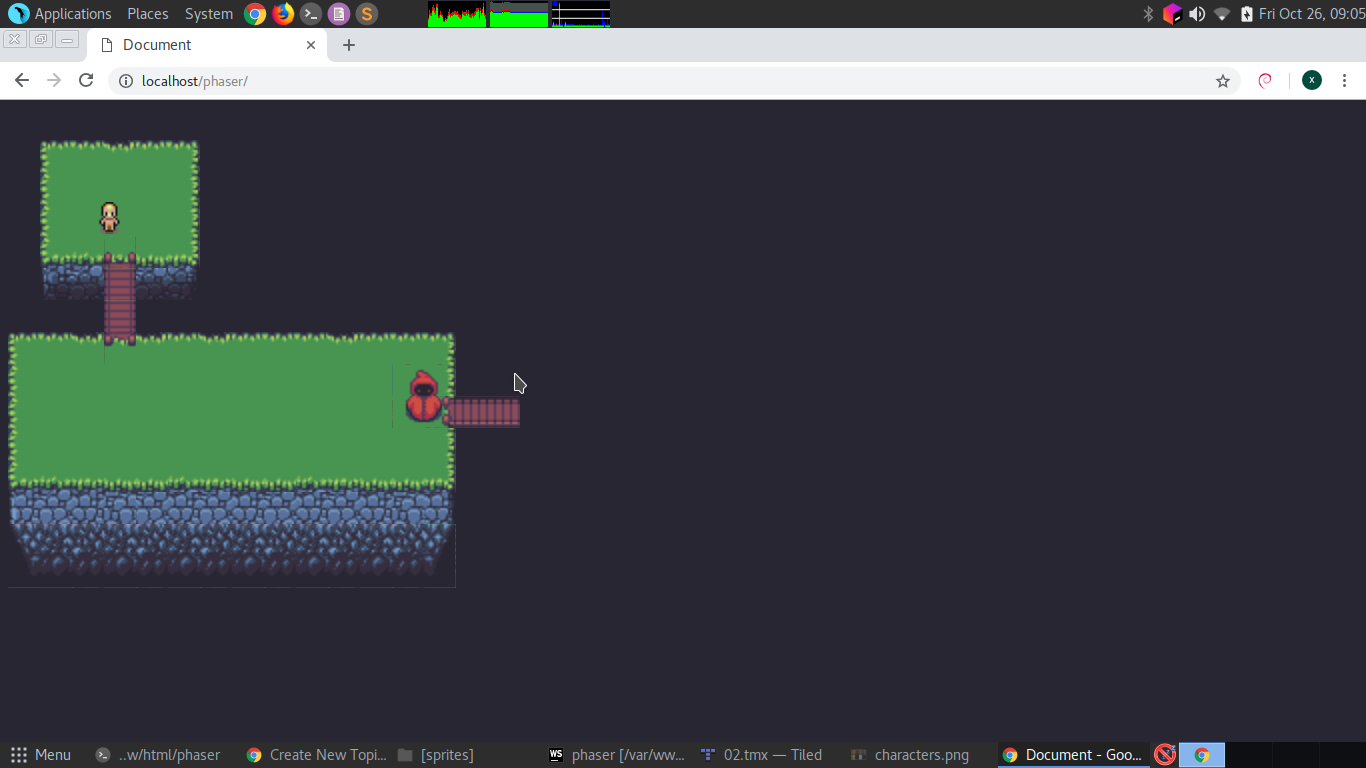Launch terminal from the top panel
1366x768 pixels.
pyautogui.click(x=311, y=14)
